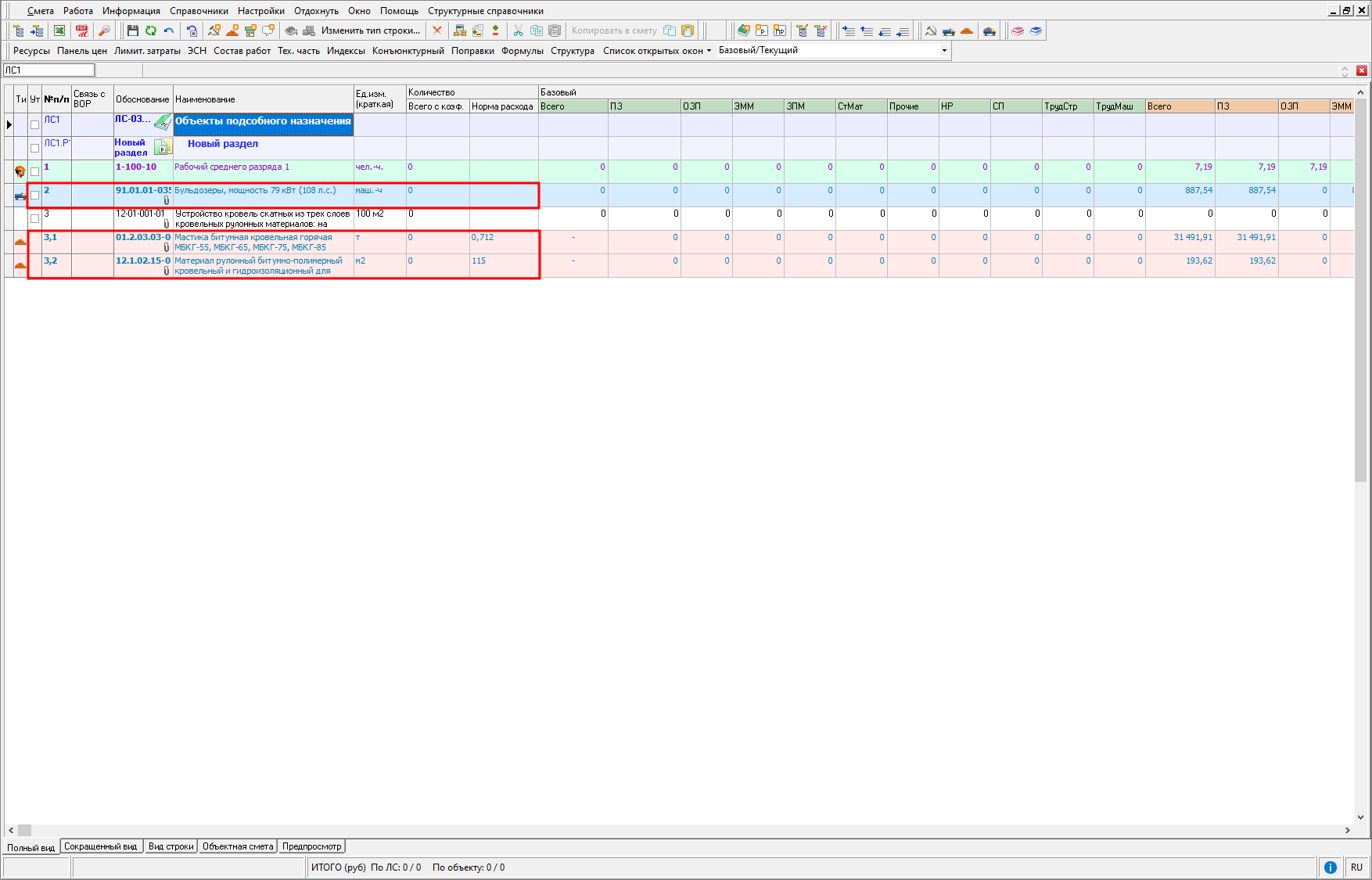The image size is (1372, 880).
Task: Click the ЛС1 input field
Action: click(x=49, y=70)
